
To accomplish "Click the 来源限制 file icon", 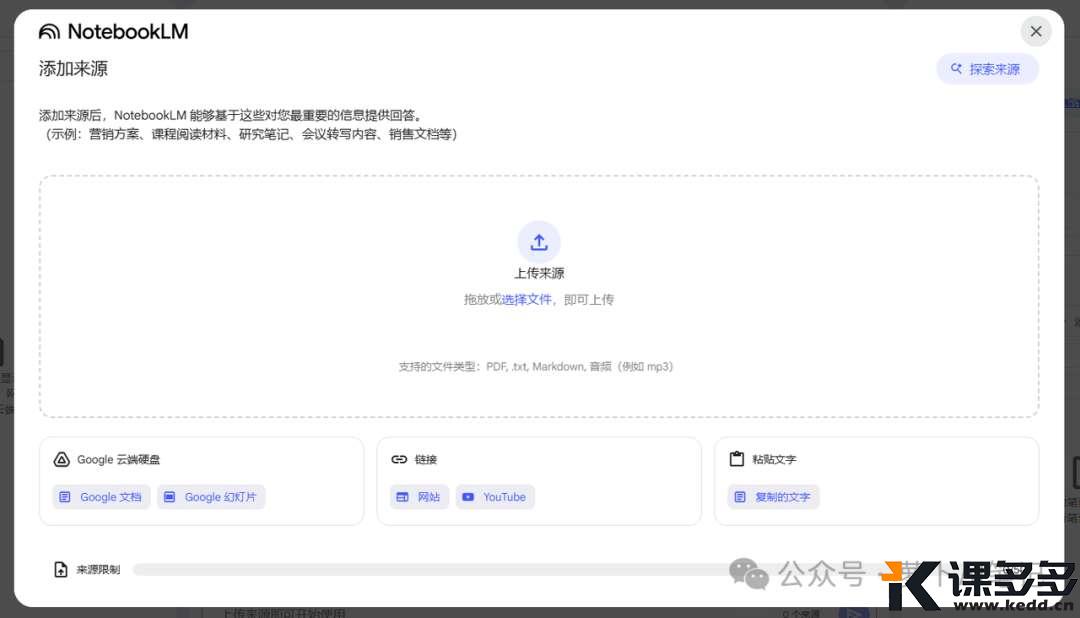I will [61, 569].
